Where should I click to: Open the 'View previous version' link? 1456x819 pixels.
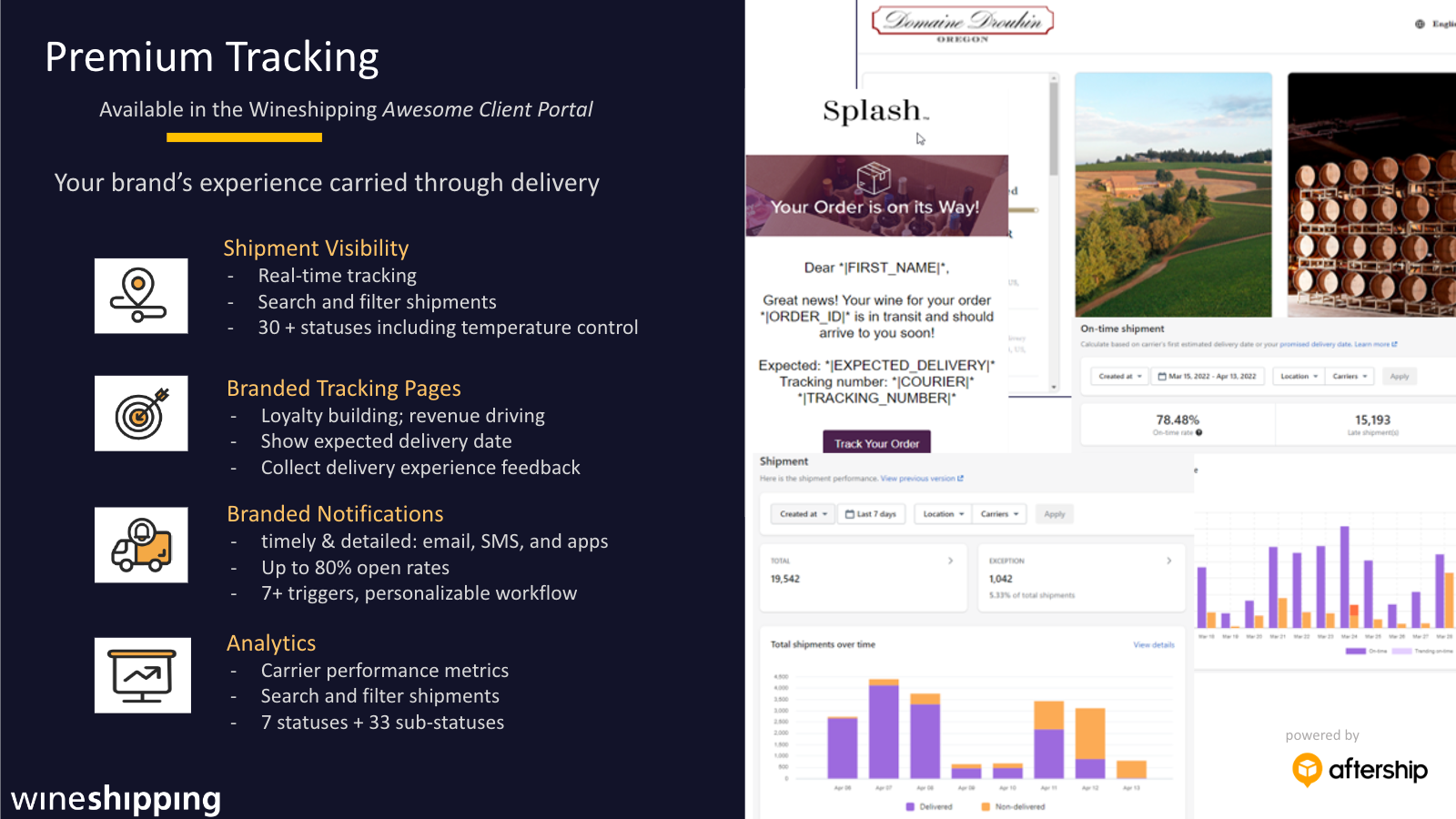pos(922,479)
